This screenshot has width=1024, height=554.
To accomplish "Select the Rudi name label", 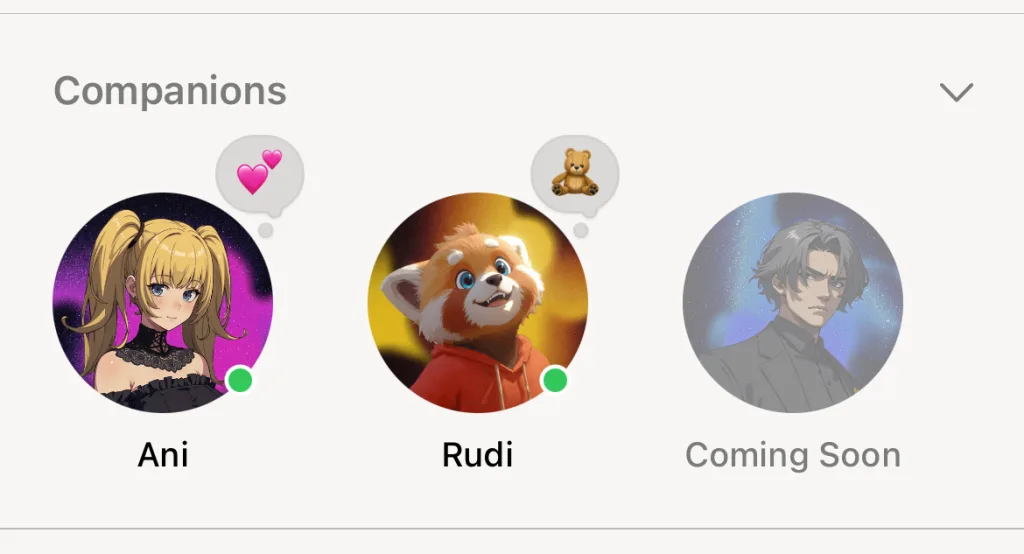I will (477, 455).
